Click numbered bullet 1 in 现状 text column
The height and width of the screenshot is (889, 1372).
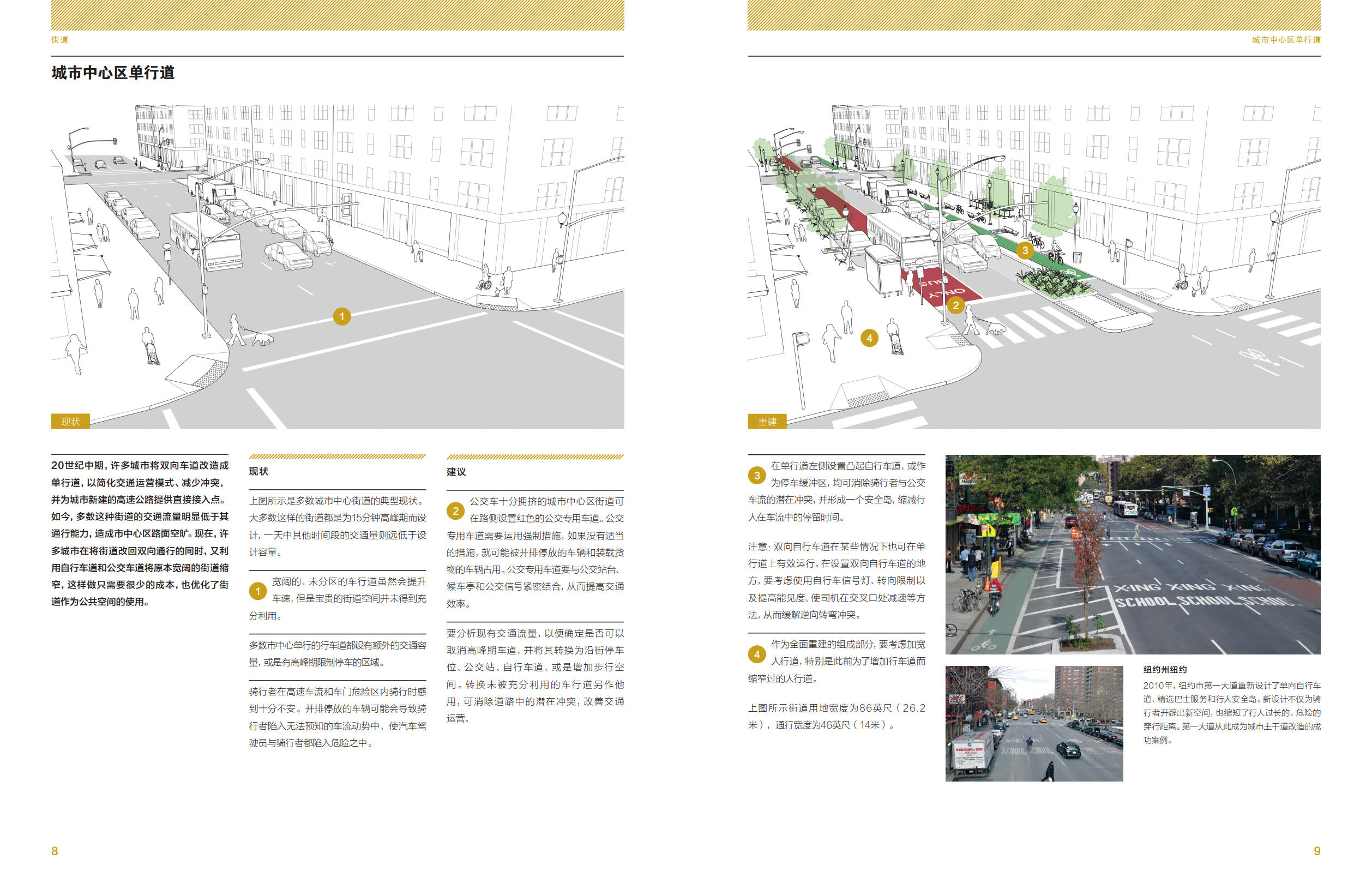[258, 591]
